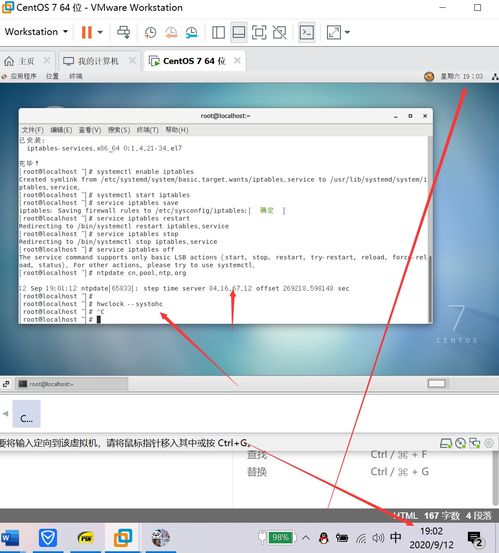Click the hard disk device status icon
This screenshot has width=499, height=553.
tap(446, 443)
